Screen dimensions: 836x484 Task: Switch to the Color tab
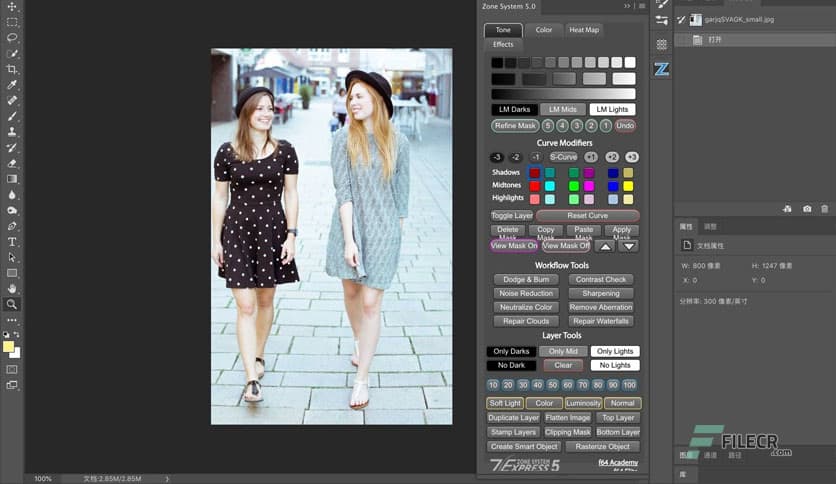click(x=543, y=30)
